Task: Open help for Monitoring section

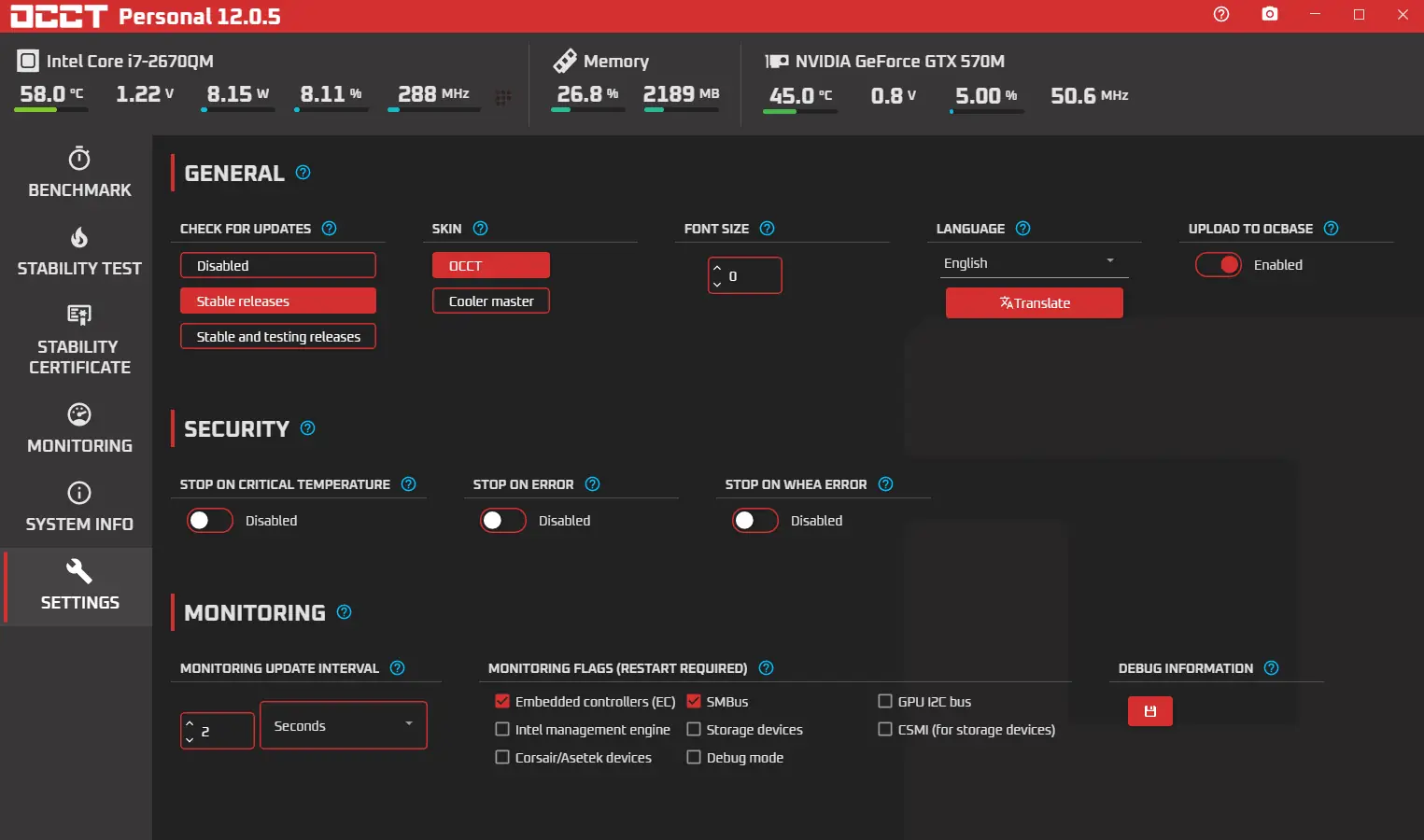Action: 345,612
